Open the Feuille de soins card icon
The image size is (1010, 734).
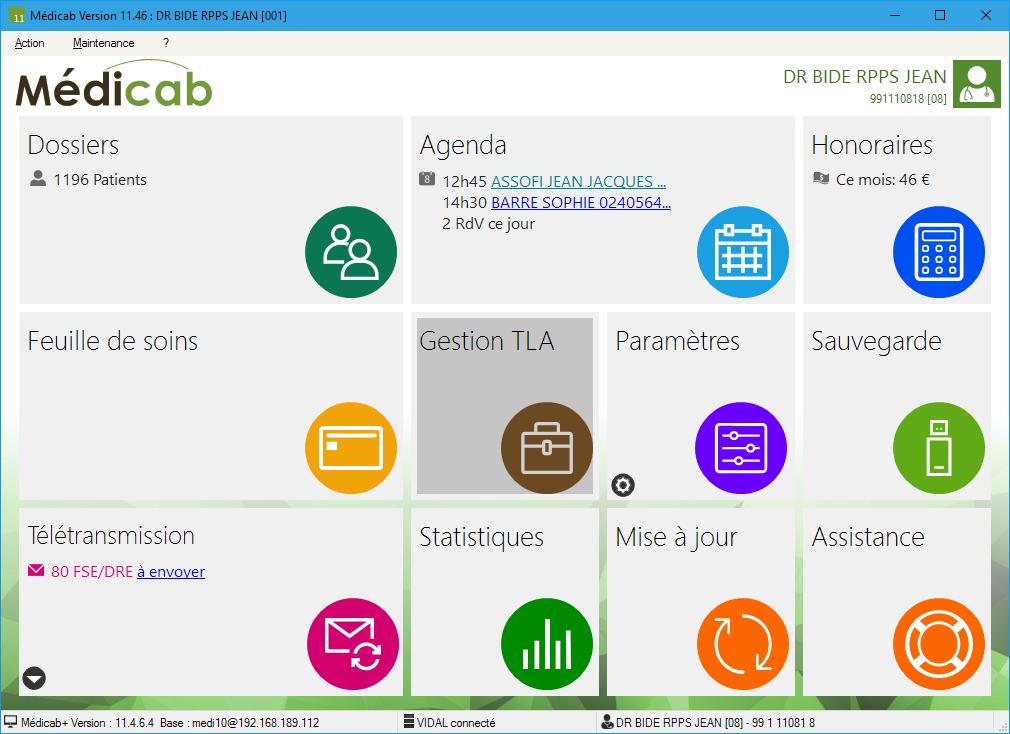pos(350,447)
